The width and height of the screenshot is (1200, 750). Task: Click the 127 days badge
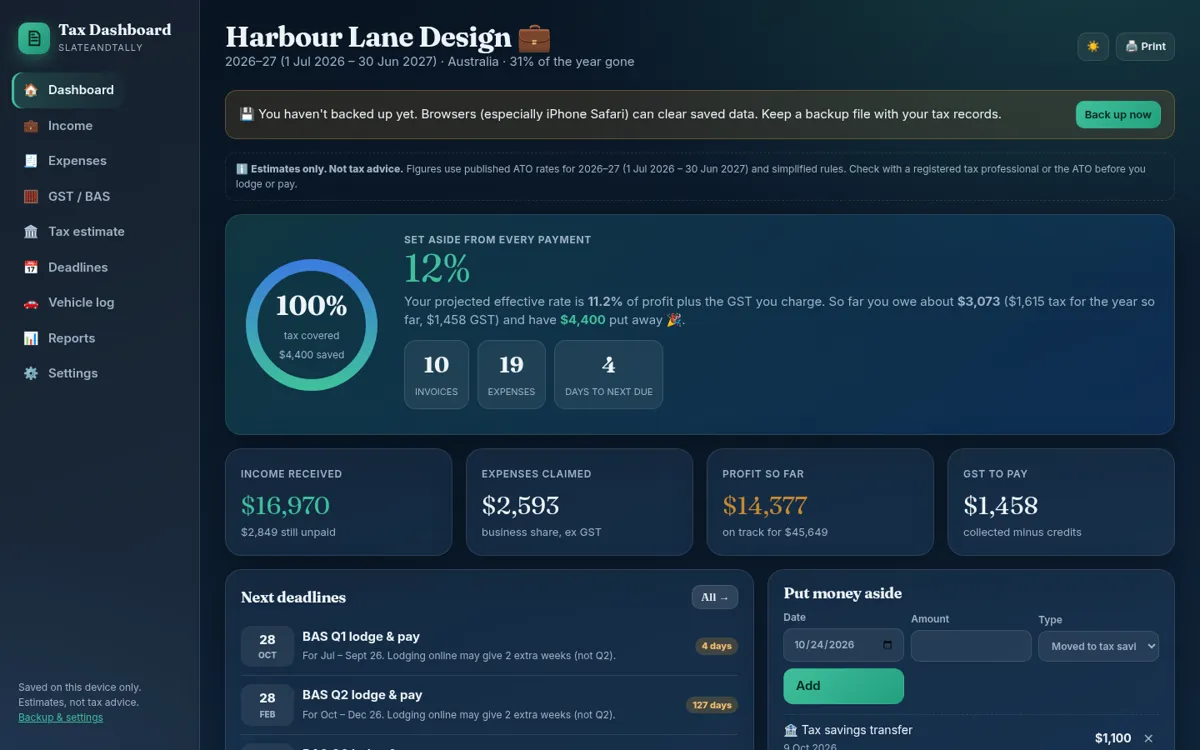click(712, 705)
